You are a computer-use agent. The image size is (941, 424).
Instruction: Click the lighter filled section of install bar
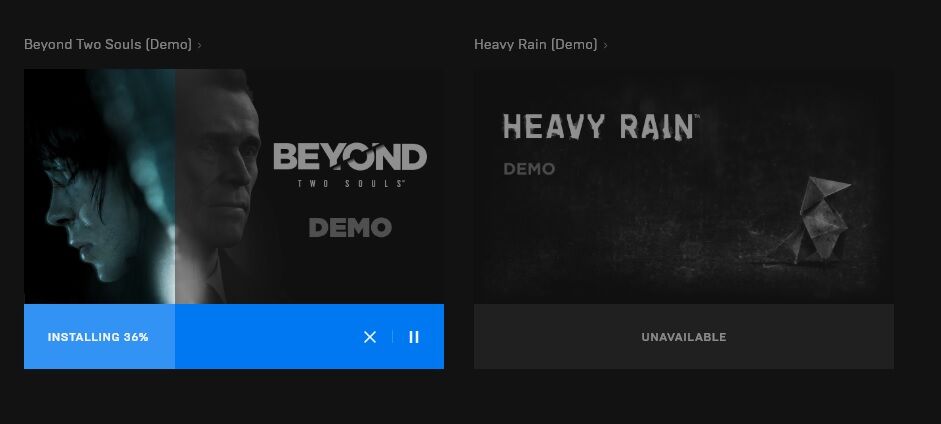(x=100, y=337)
